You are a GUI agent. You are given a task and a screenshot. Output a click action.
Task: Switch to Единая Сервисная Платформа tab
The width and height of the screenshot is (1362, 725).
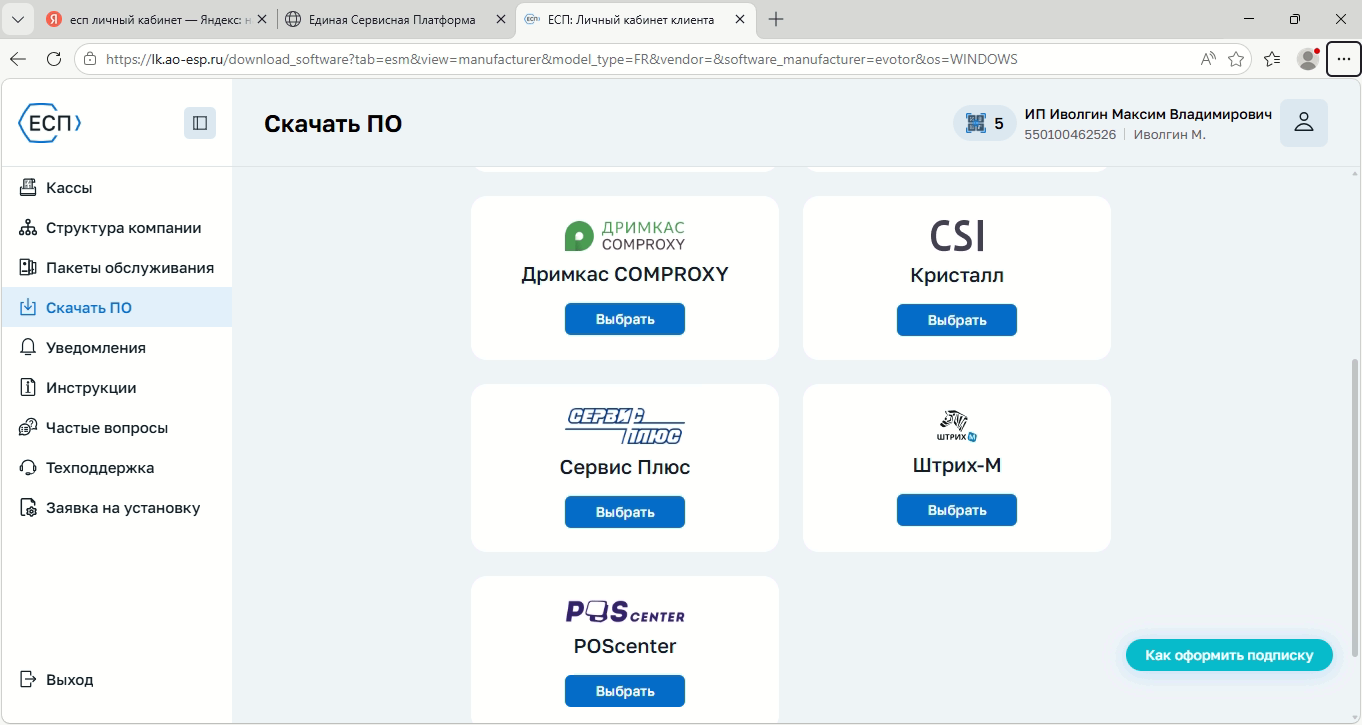coord(396,20)
